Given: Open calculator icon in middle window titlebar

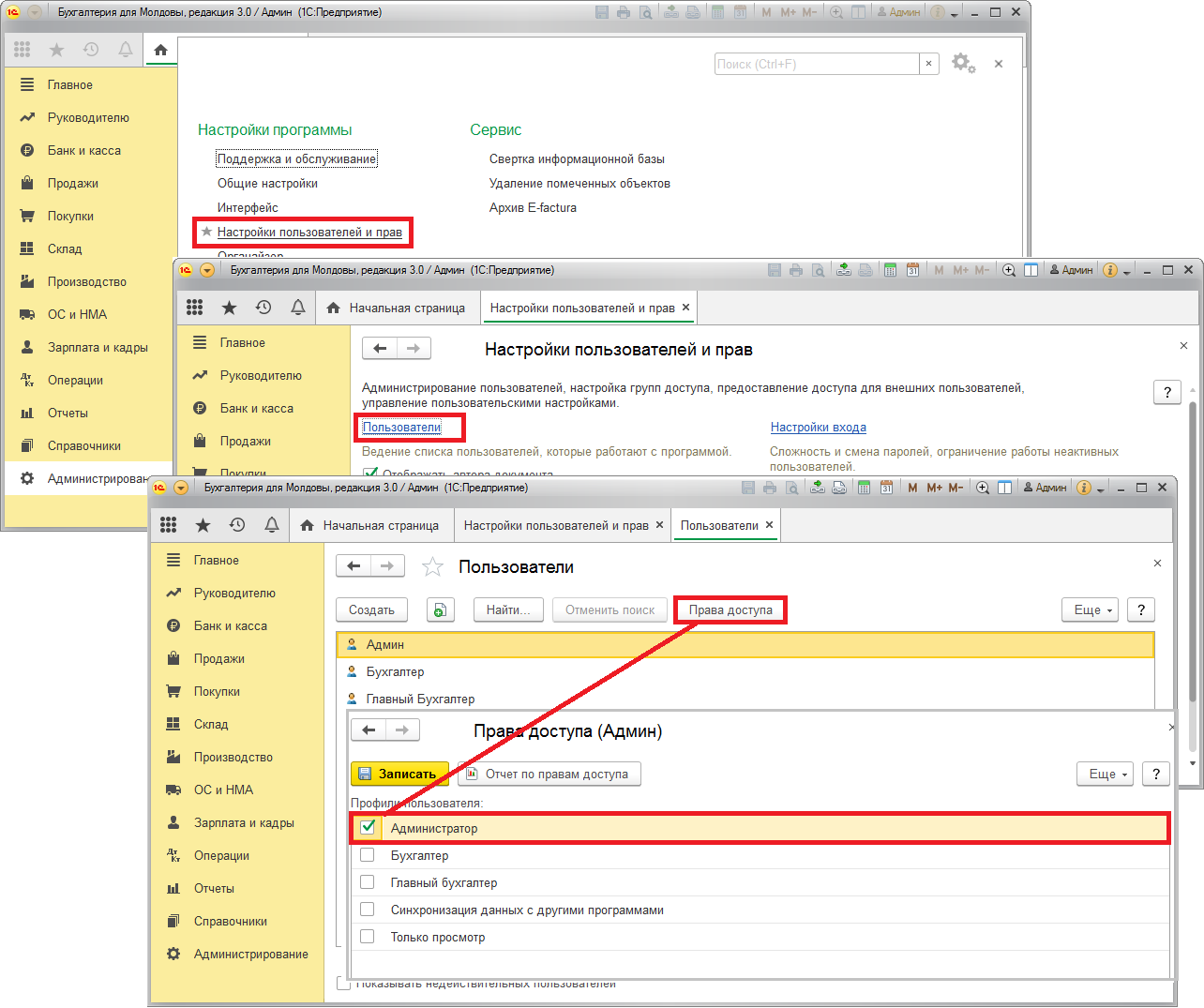Looking at the screenshot, I should [890, 270].
